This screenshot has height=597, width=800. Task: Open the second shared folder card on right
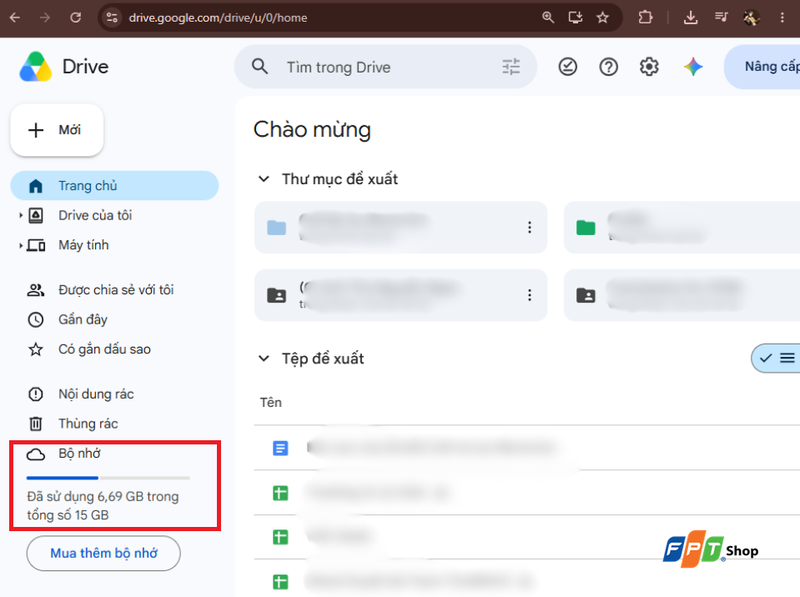coord(682,295)
